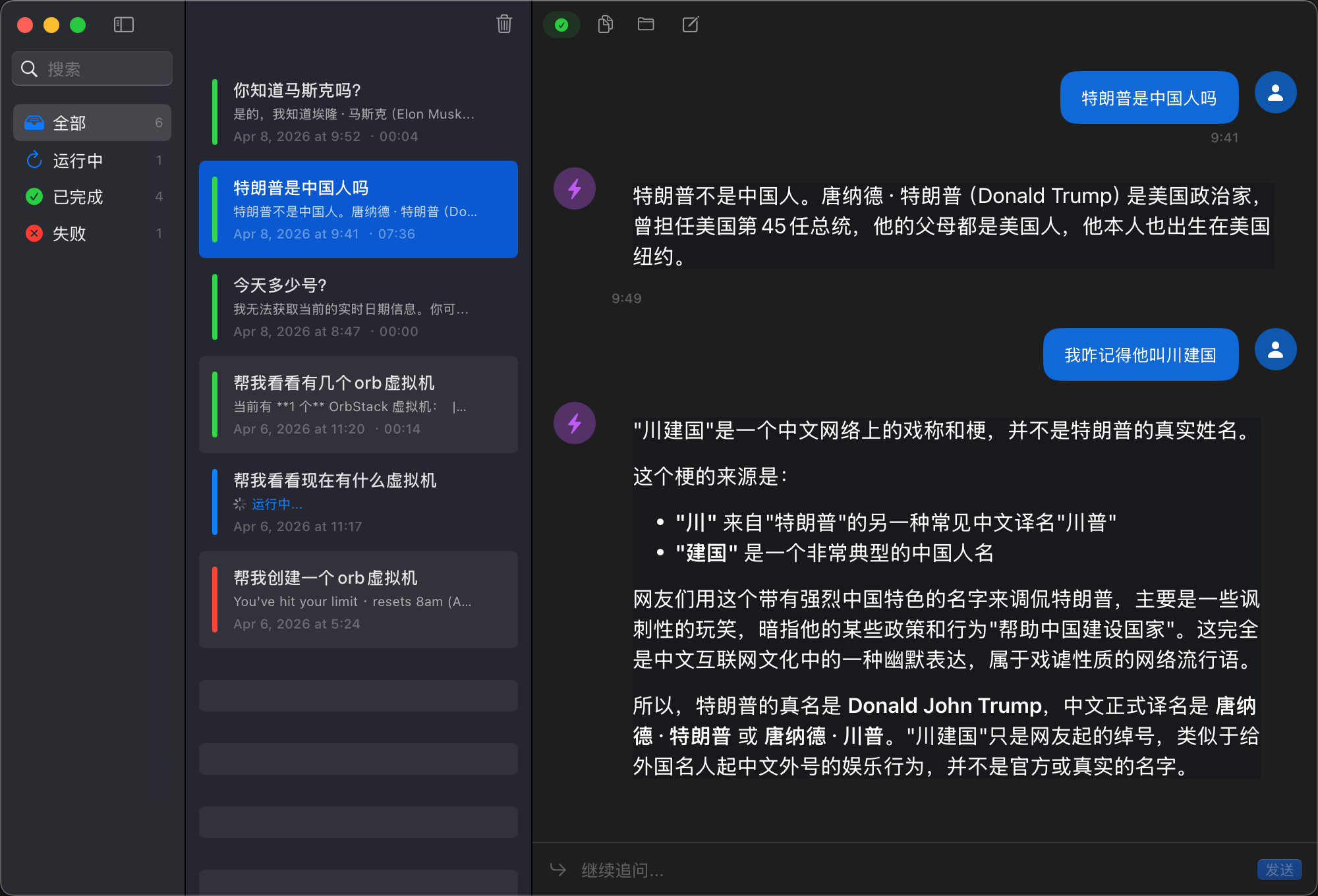This screenshot has width=1318, height=896.
Task: Click the purple lightning AI avatar
Action: point(574,188)
